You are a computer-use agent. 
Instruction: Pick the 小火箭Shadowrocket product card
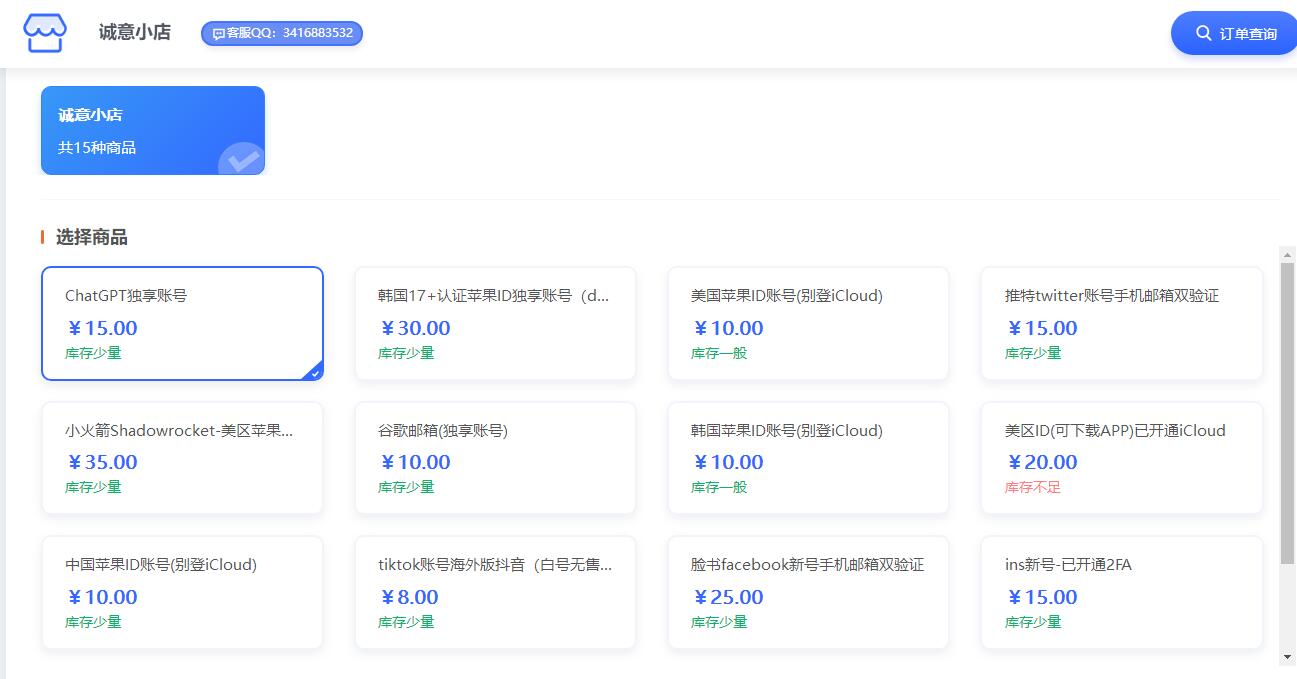(x=182, y=458)
